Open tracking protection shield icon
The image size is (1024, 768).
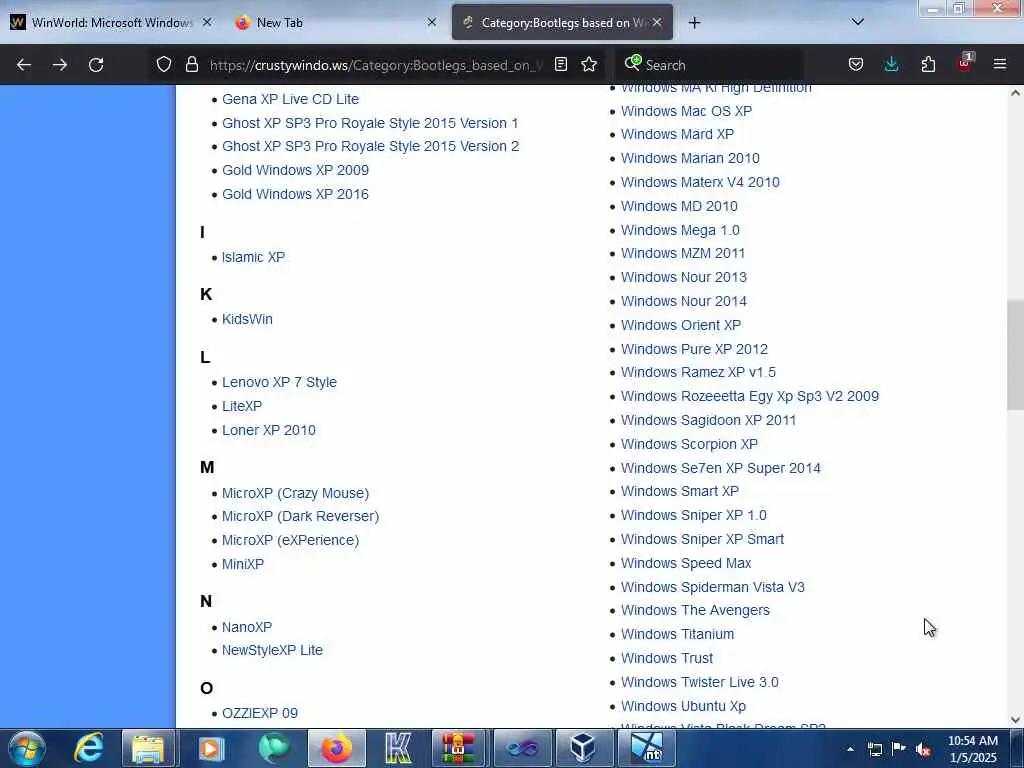pyautogui.click(x=164, y=64)
